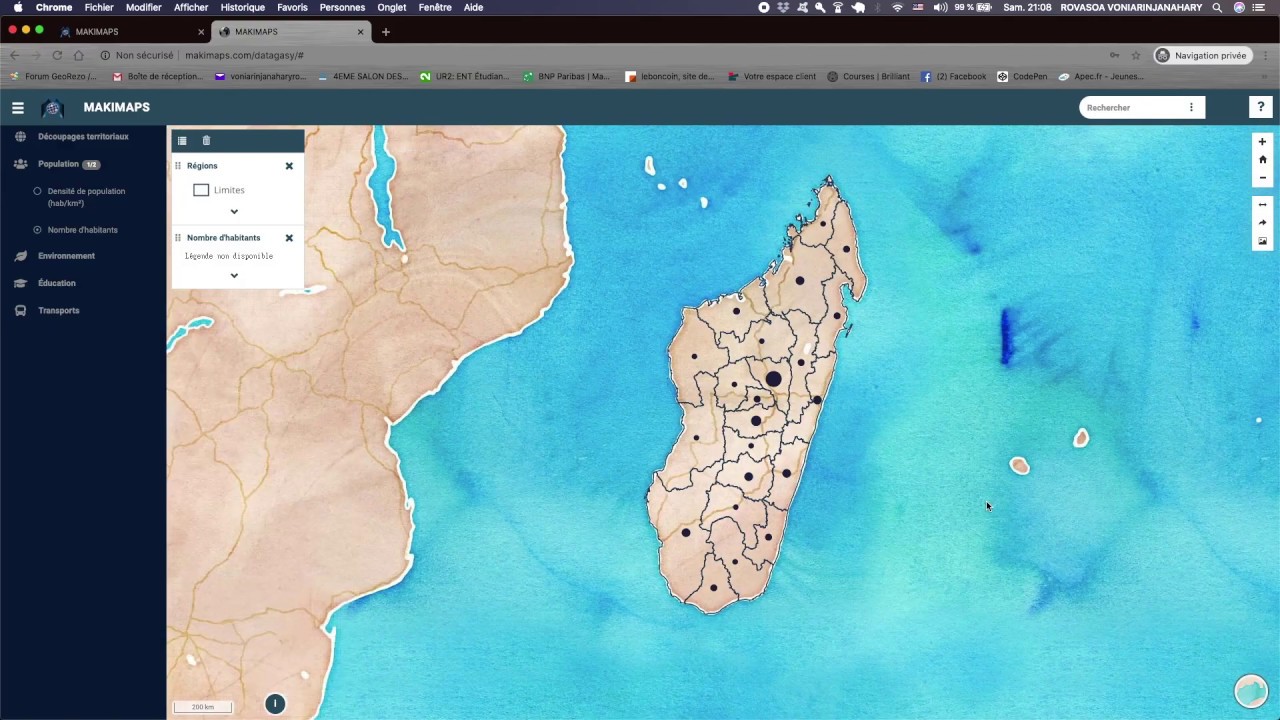Image resolution: width=1280 pixels, height=720 pixels.
Task: Open help via question mark button
Action: tap(1260, 107)
